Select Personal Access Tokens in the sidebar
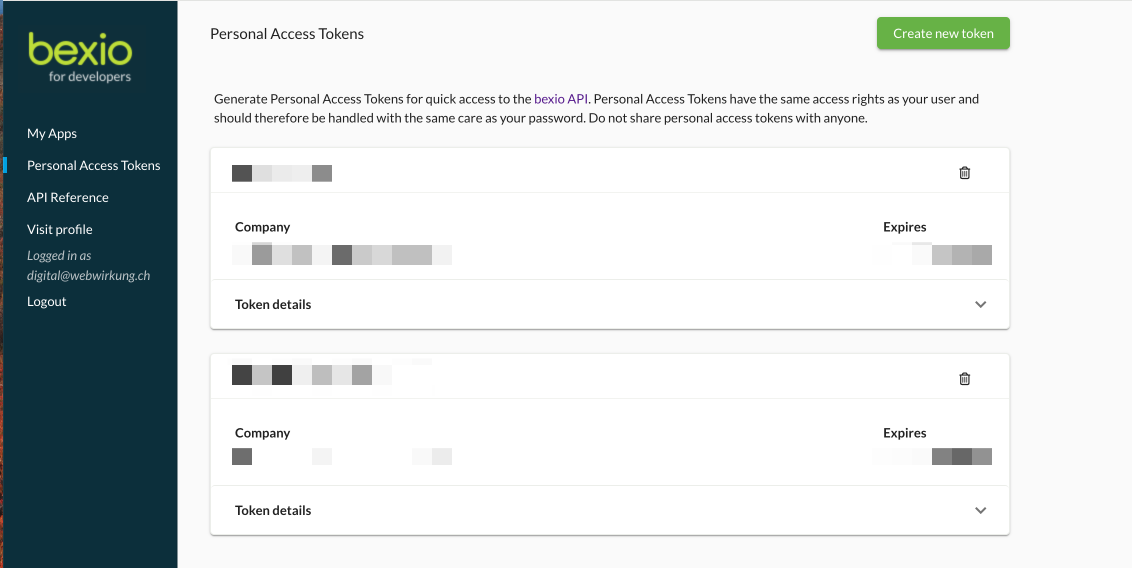 coord(93,166)
